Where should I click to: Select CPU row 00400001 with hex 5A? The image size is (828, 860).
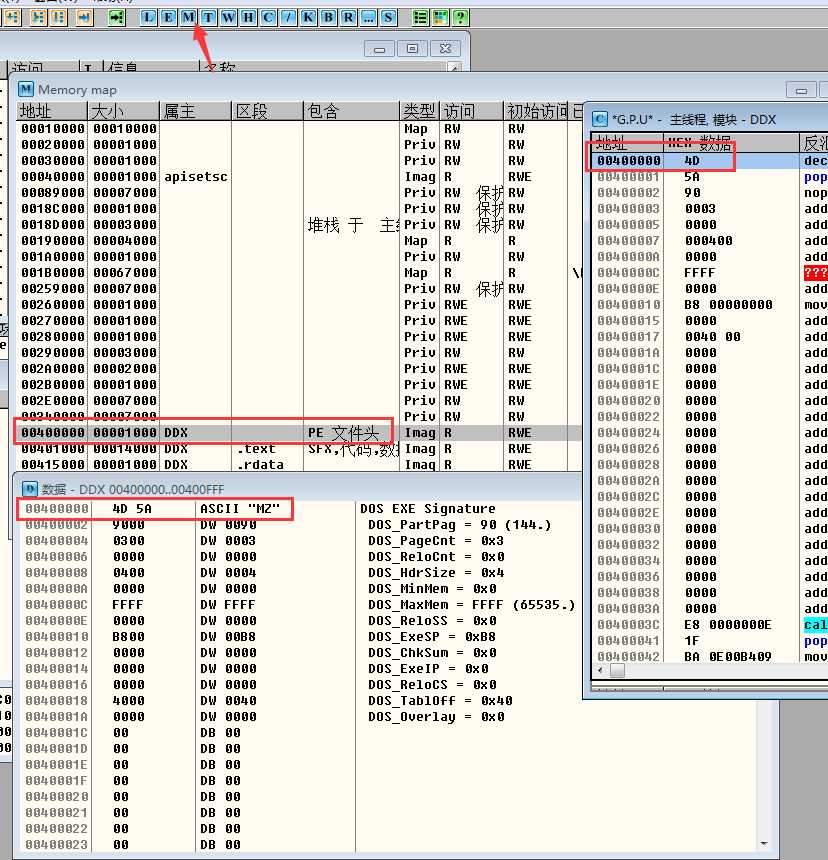[710, 177]
